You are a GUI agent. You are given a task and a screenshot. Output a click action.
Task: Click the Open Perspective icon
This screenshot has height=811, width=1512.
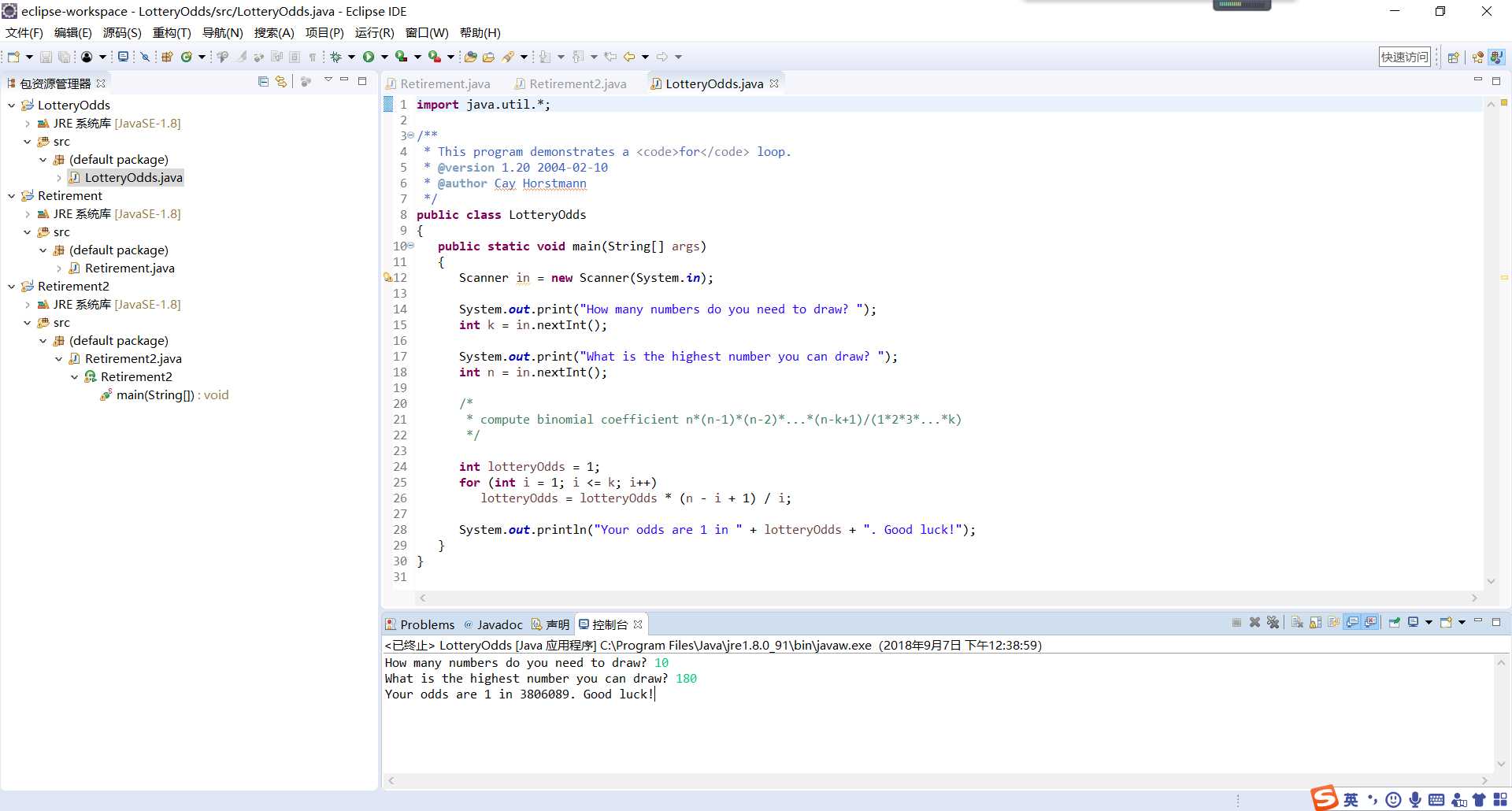[x=1454, y=57]
